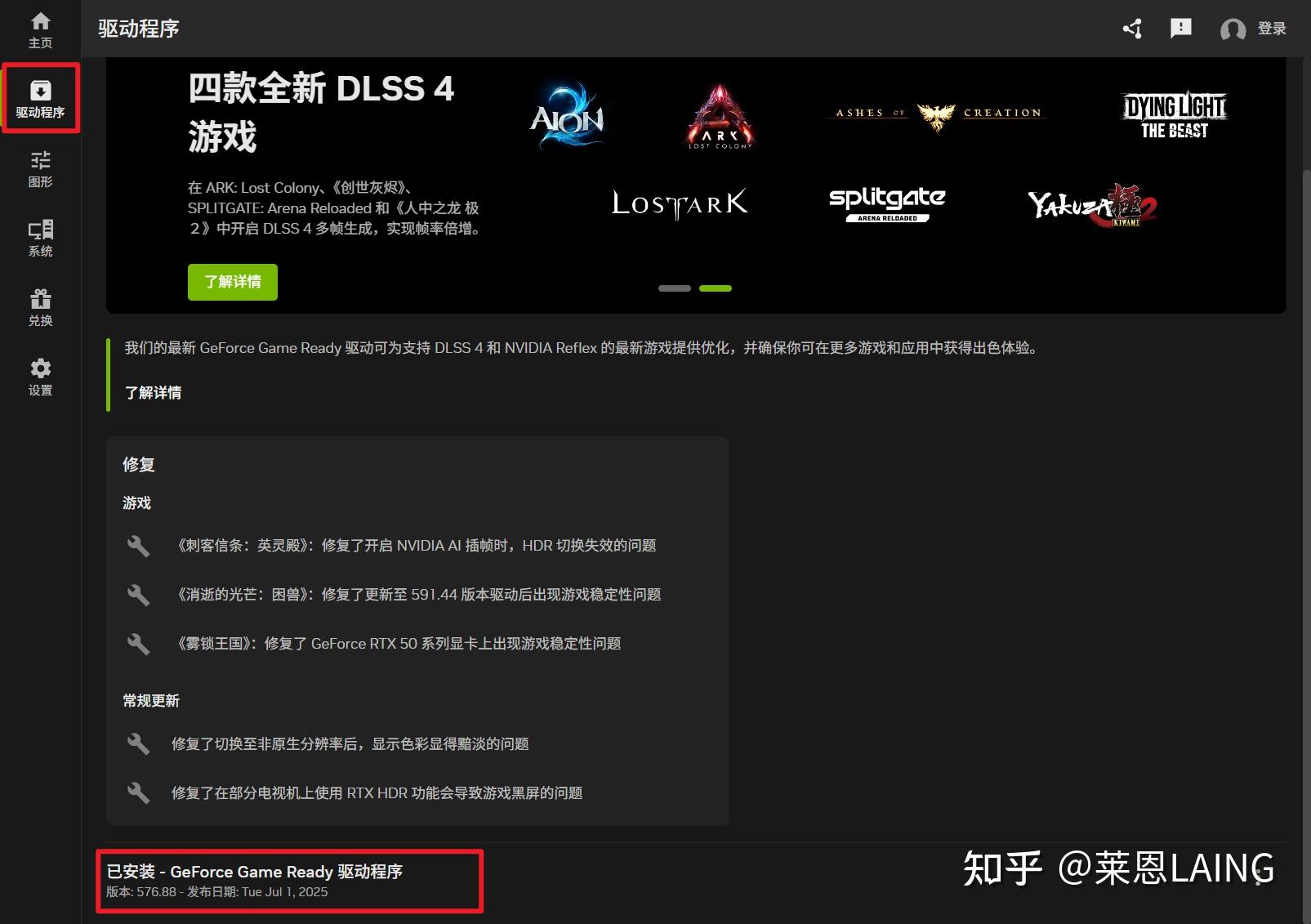Click the wrench icon beside the 刺客信条 fix
The height and width of the screenshot is (924, 1311).
(139, 545)
